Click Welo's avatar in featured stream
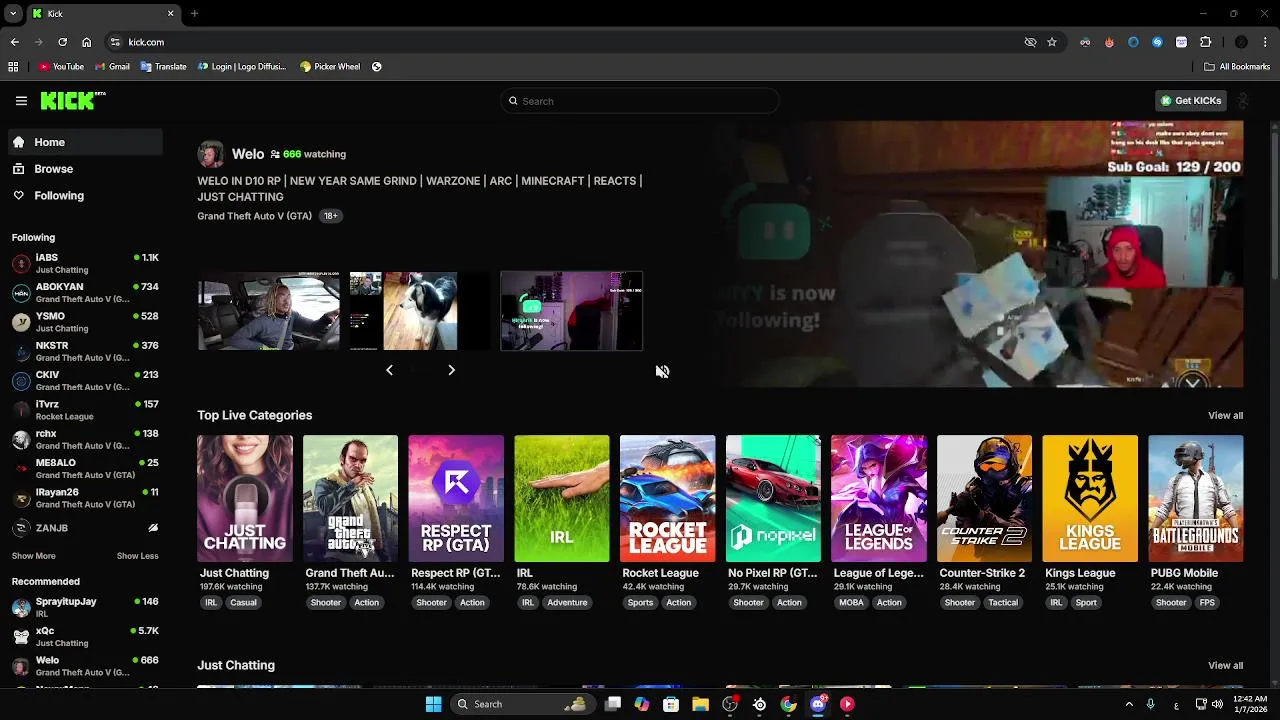This screenshot has width=1280, height=720. (x=211, y=154)
